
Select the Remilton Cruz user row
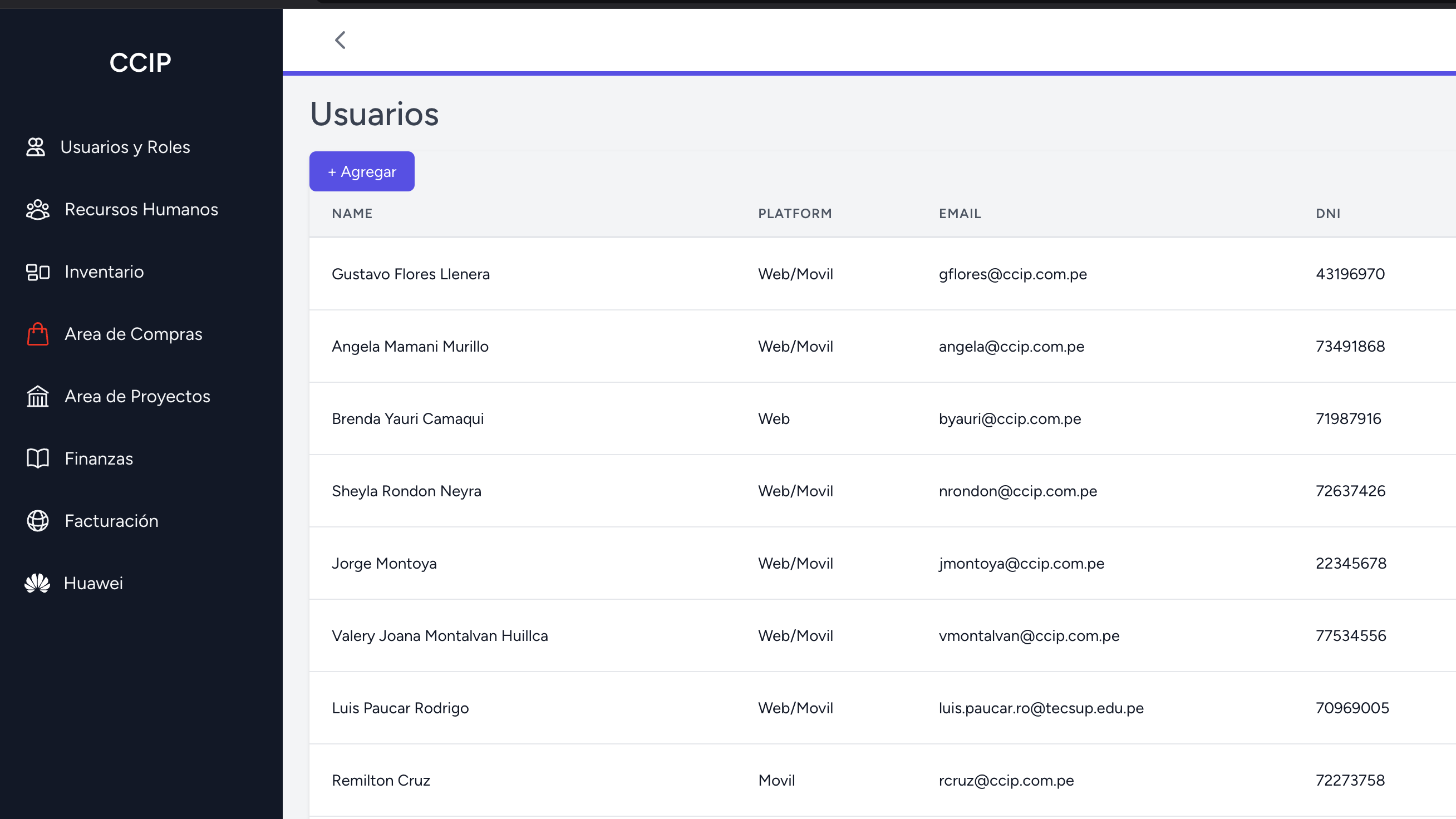click(x=380, y=781)
